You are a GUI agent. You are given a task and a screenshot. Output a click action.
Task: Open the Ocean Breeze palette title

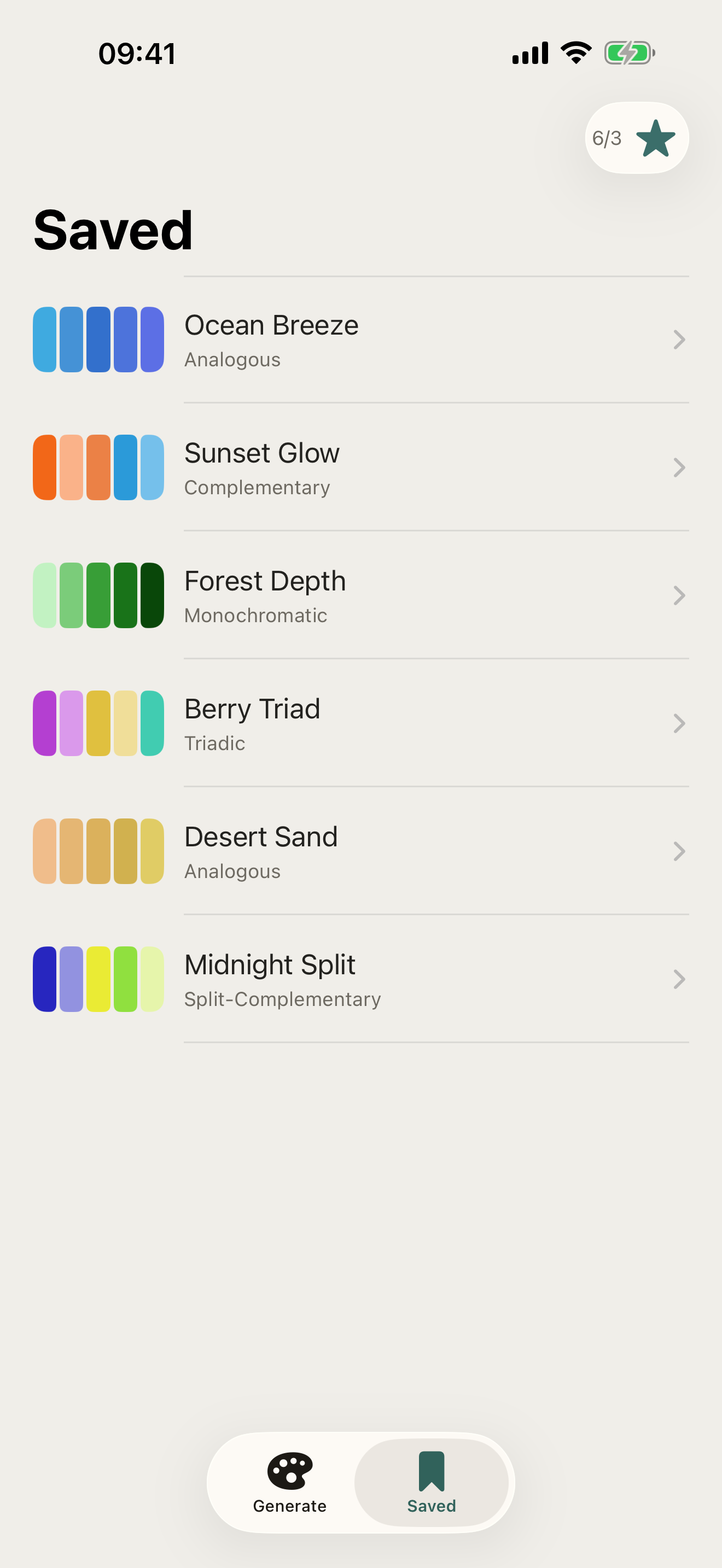click(271, 325)
